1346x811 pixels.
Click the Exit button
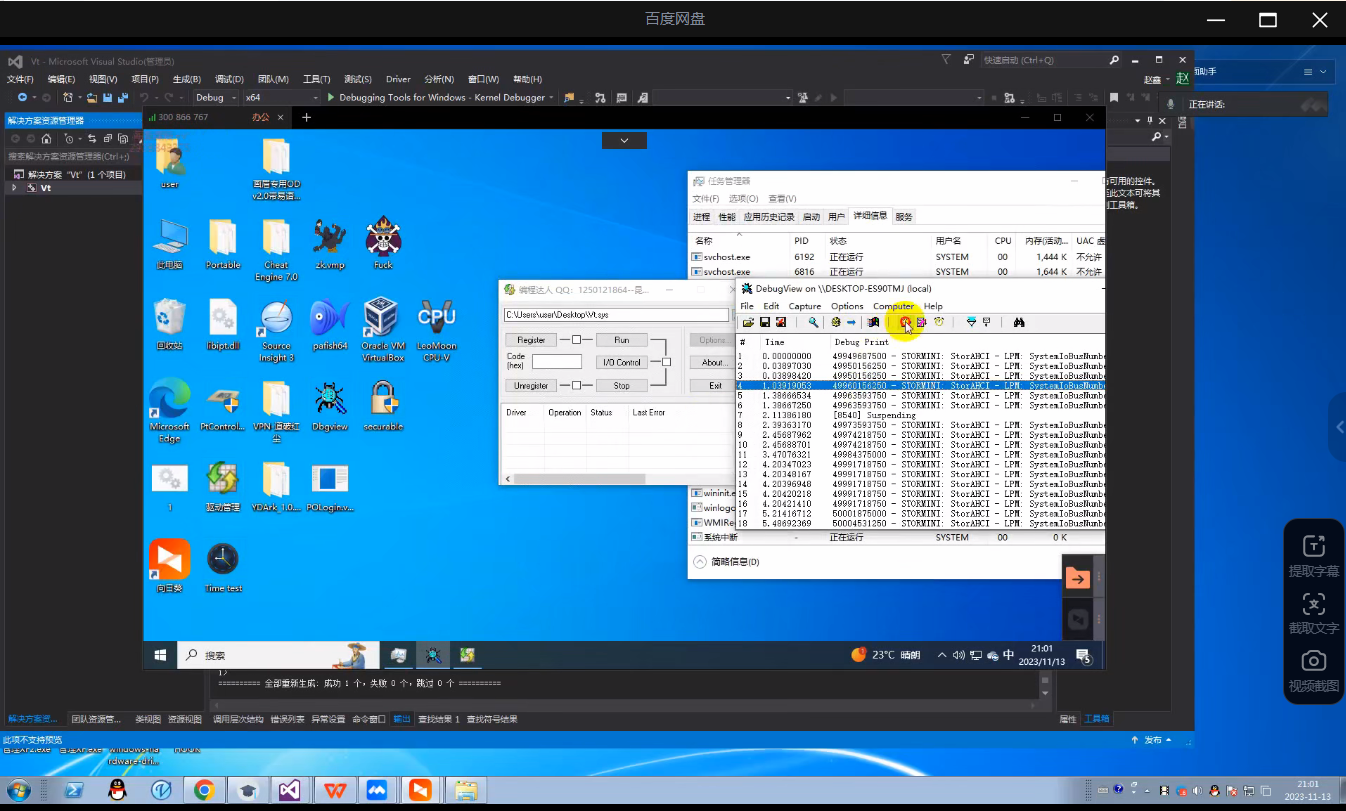pyautogui.click(x=713, y=385)
